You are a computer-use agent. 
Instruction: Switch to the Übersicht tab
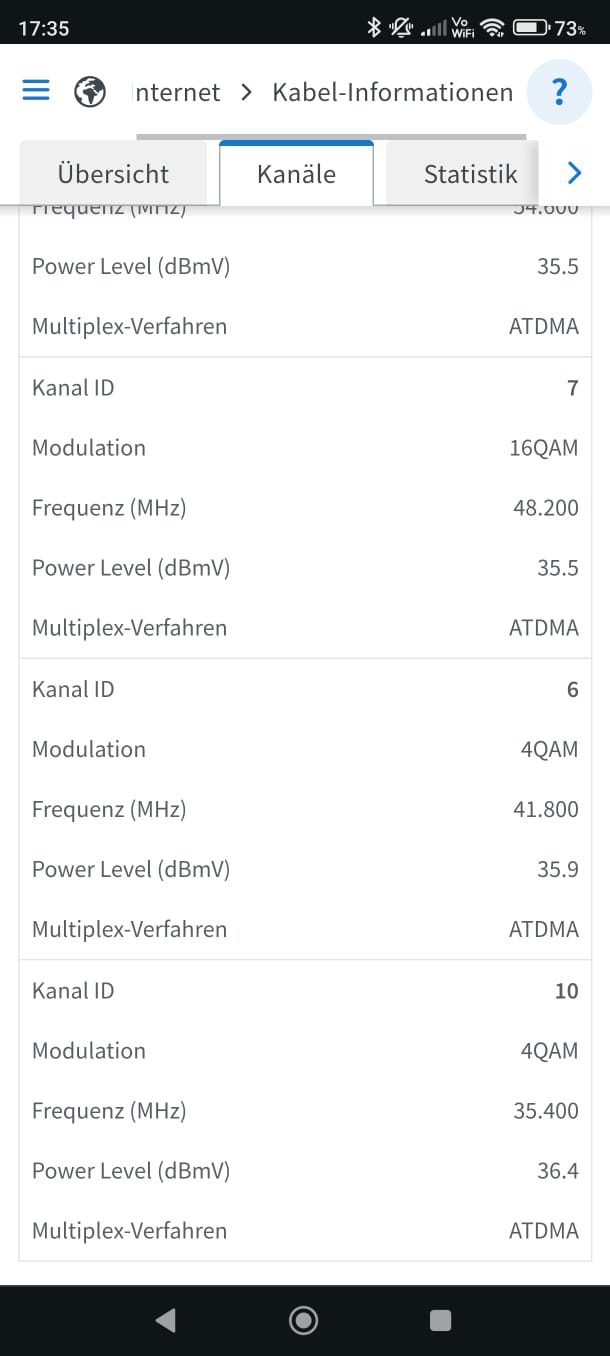(113, 174)
